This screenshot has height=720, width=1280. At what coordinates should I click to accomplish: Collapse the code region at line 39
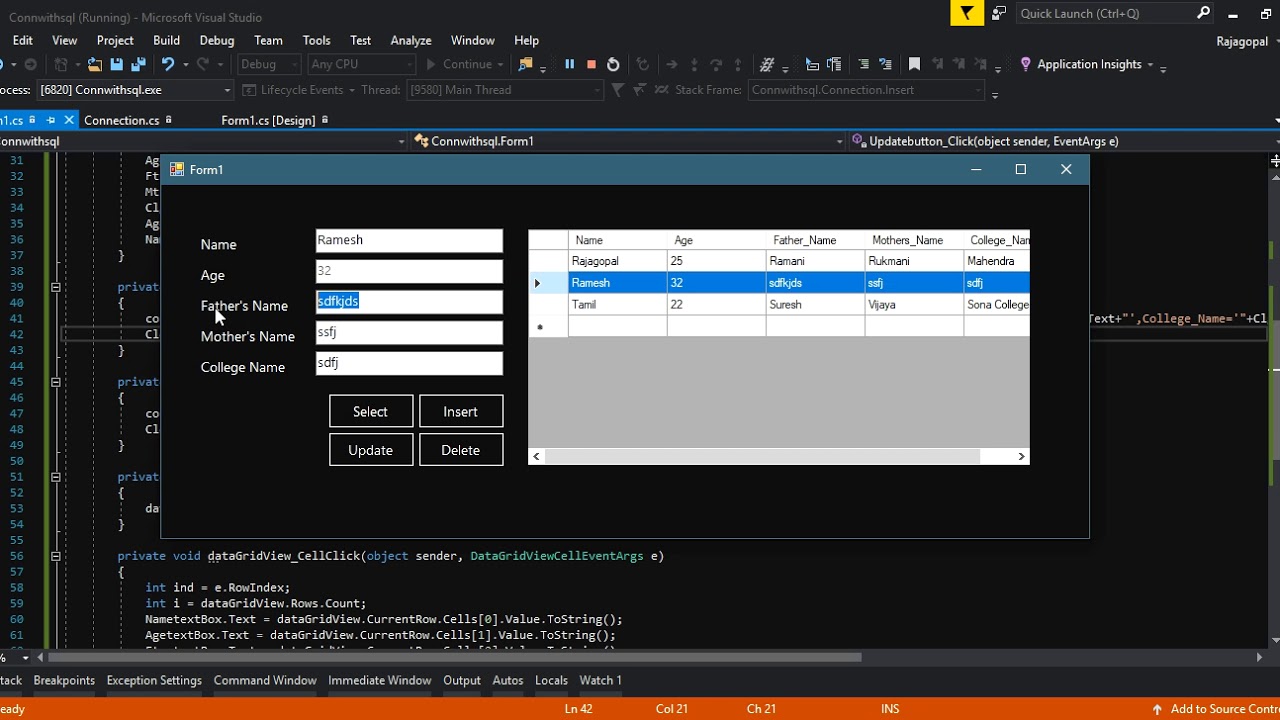click(56, 287)
